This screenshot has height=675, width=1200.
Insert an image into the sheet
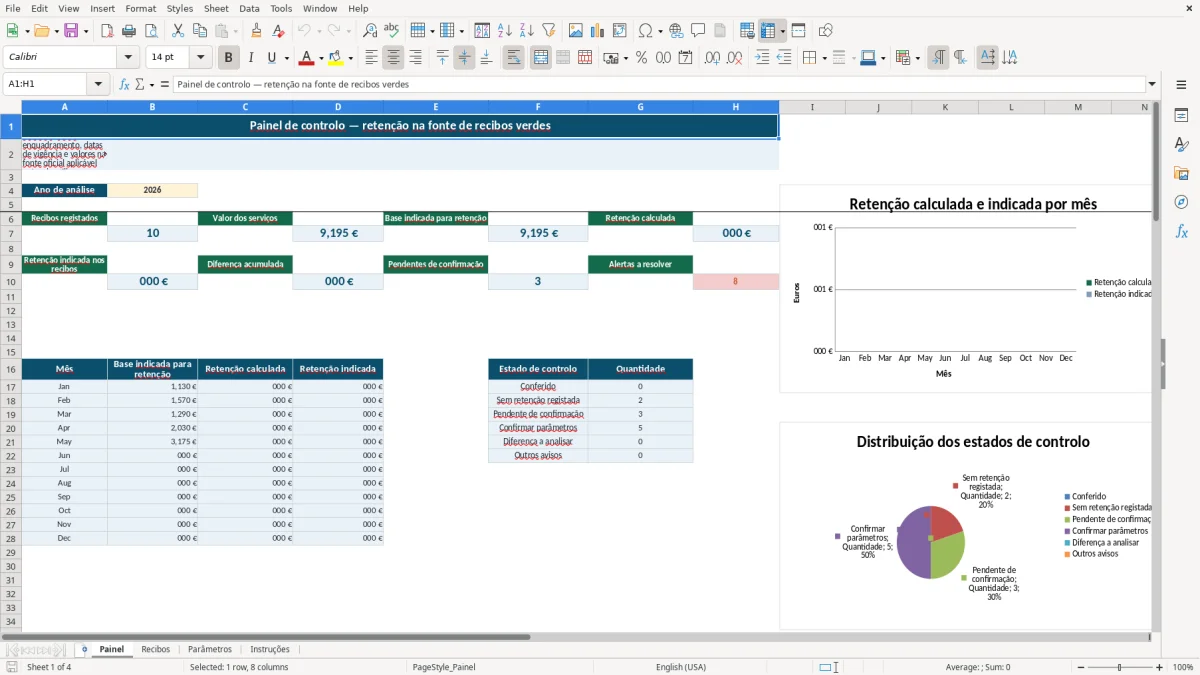[x=576, y=31]
